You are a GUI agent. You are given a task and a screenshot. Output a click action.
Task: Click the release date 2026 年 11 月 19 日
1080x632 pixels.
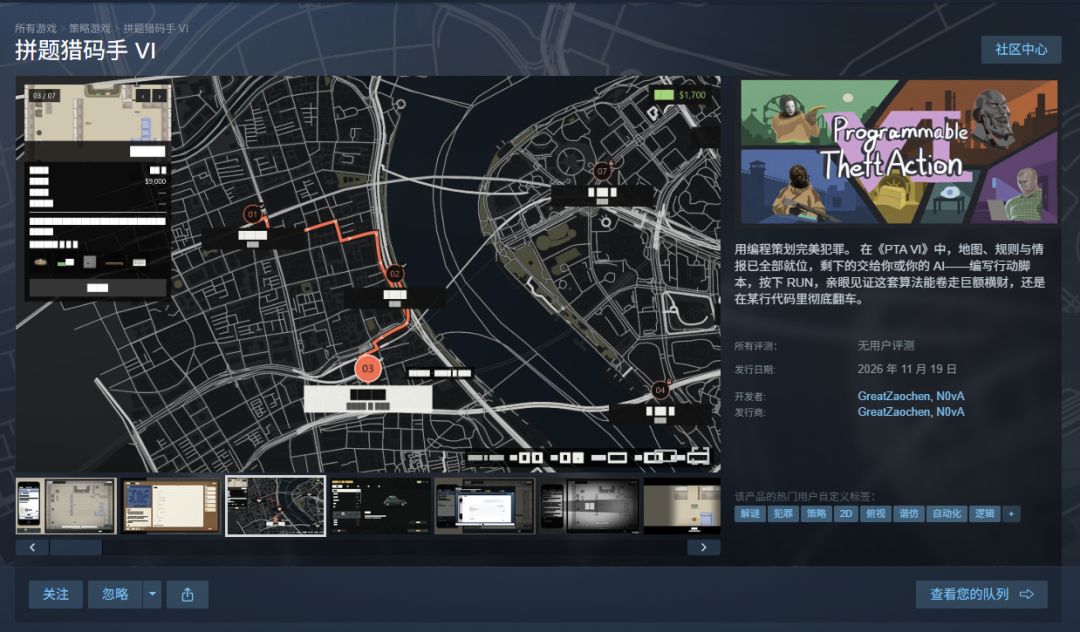[x=907, y=369]
